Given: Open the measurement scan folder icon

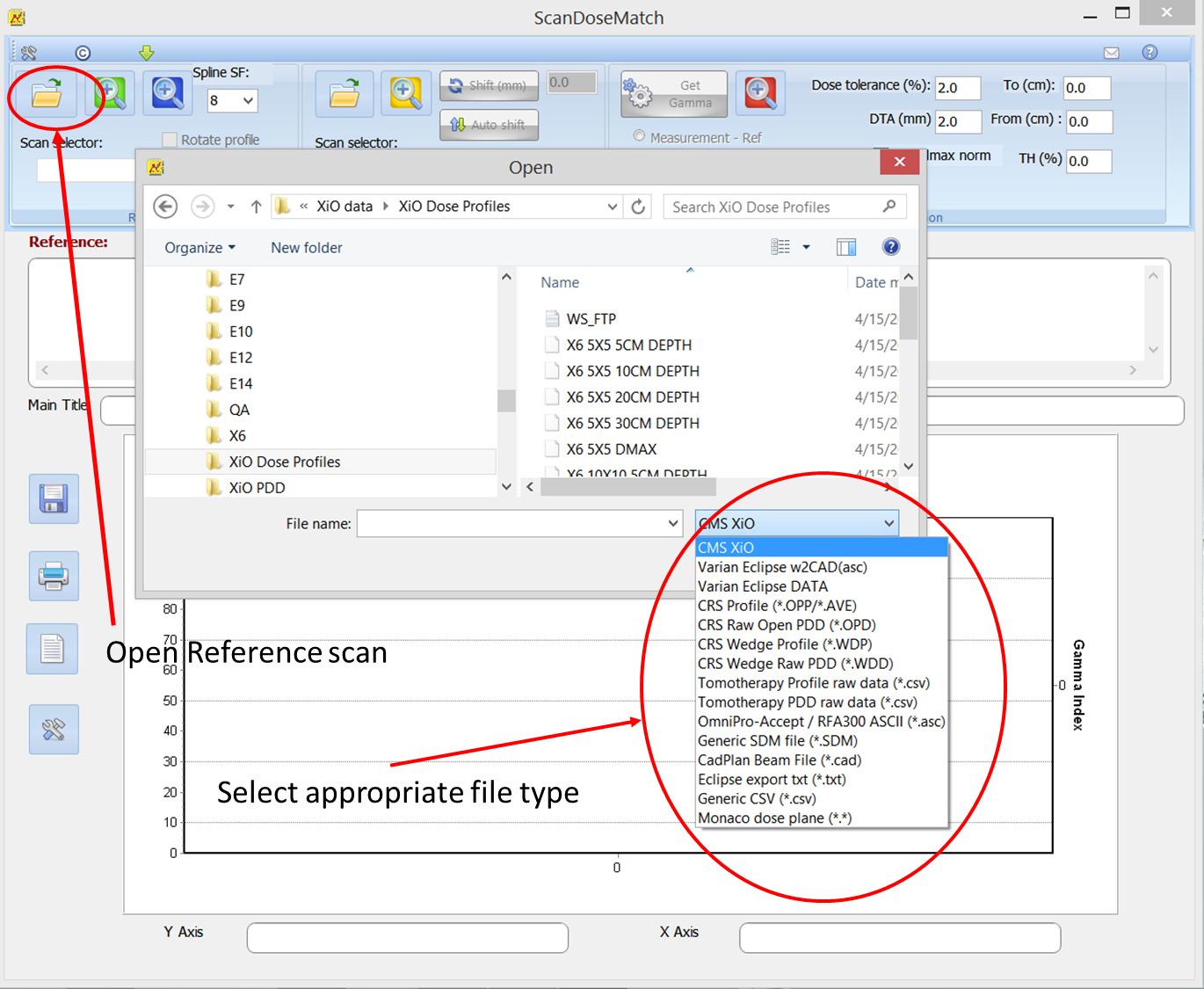Looking at the screenshot, I should pos(344,93).
